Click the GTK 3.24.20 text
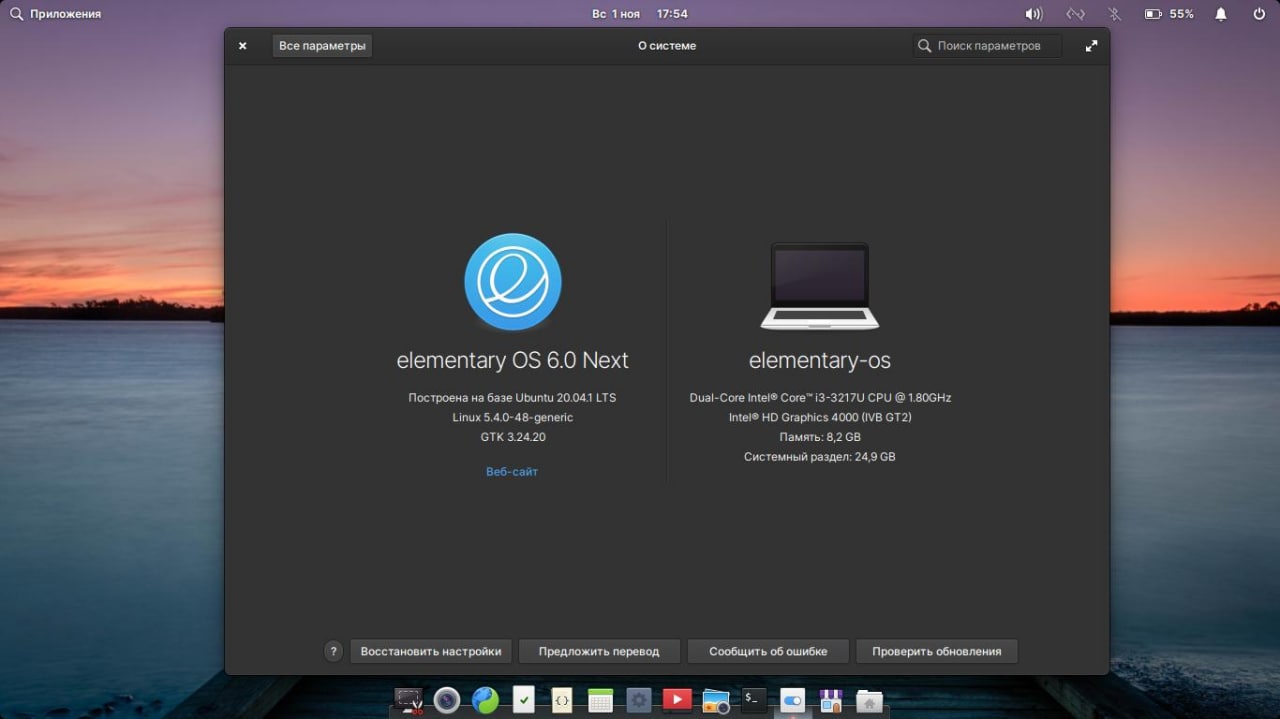 (x=512, y=437)
